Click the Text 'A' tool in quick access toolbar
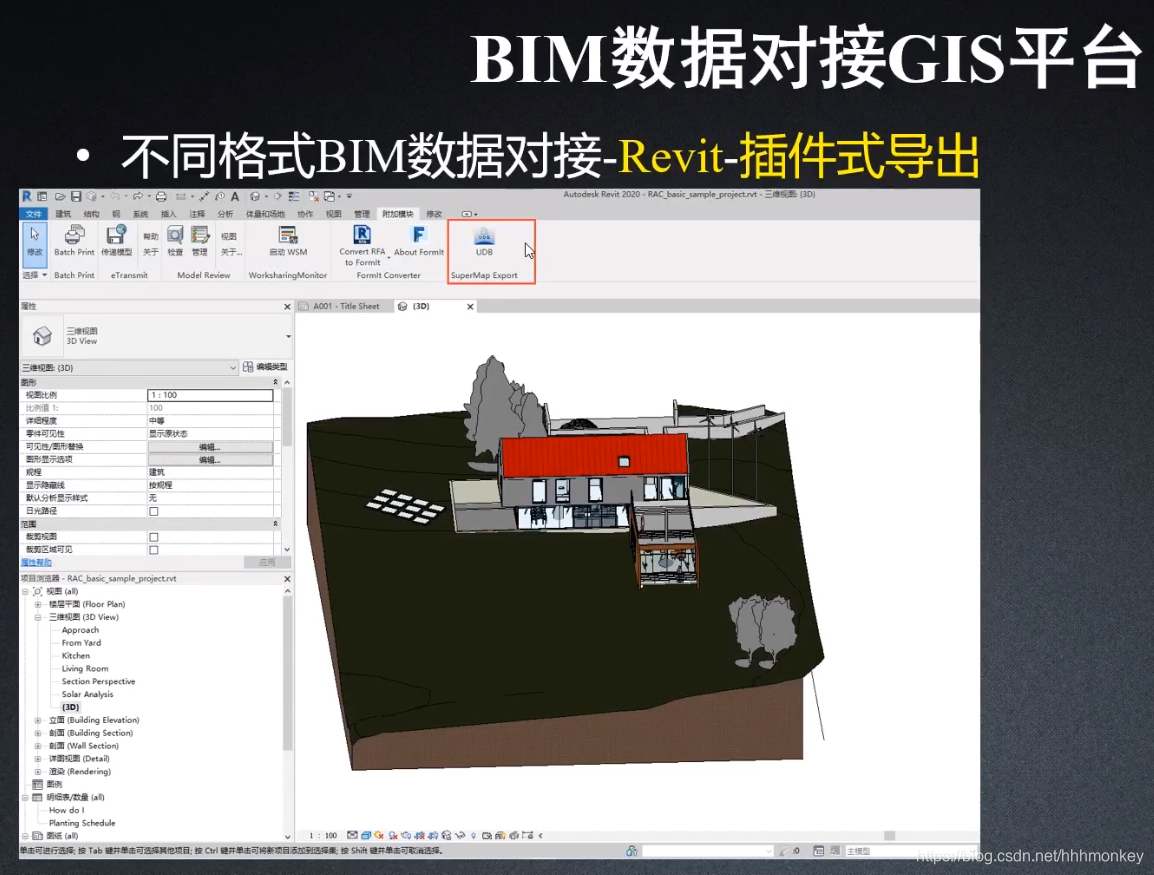 (235, 196)
